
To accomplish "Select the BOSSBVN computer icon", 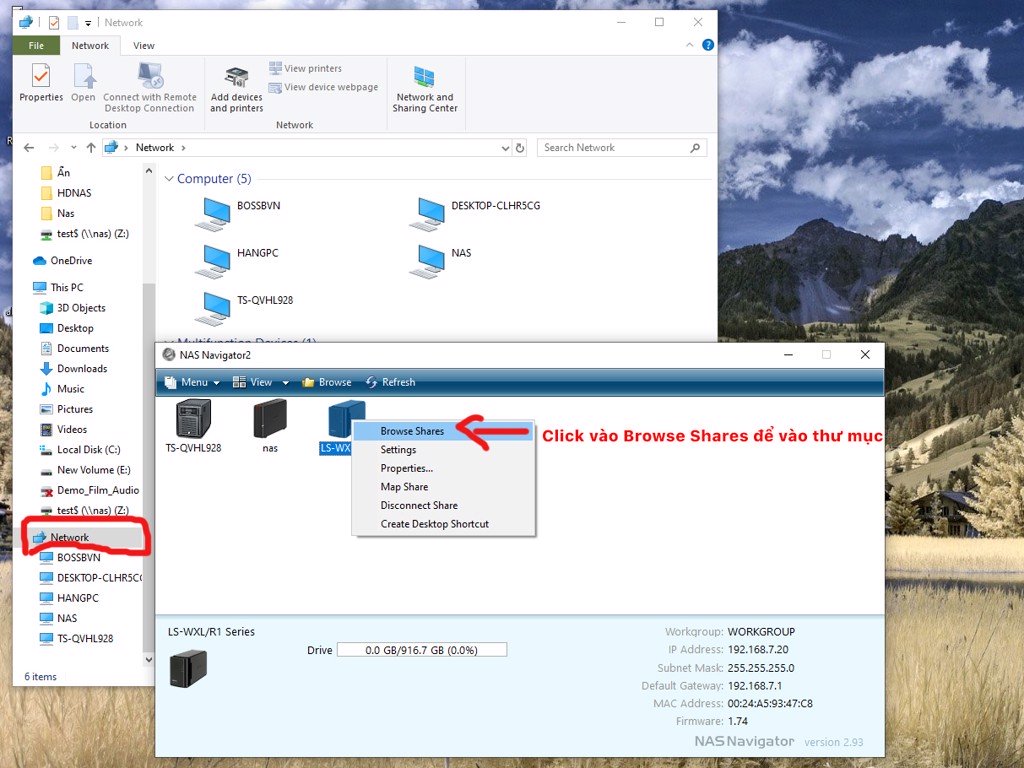I will click(213, 214).
